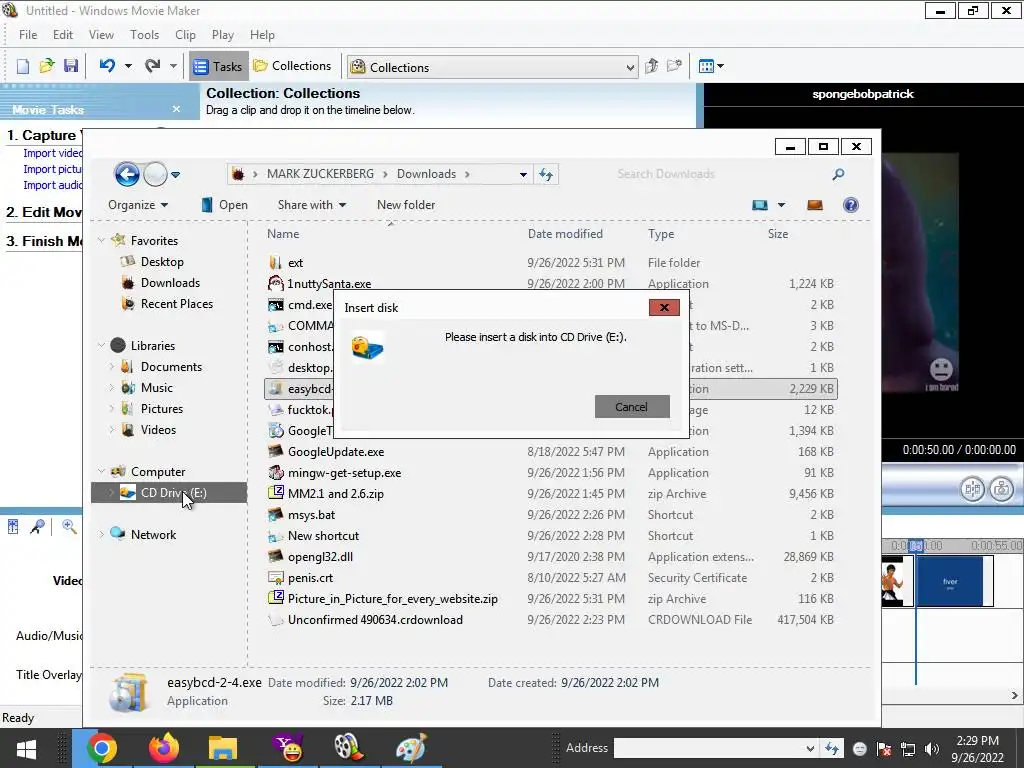Click the Set Audio Levels icon in timeline toolbar
The image size is (1024, 768).
click(12, 527)
